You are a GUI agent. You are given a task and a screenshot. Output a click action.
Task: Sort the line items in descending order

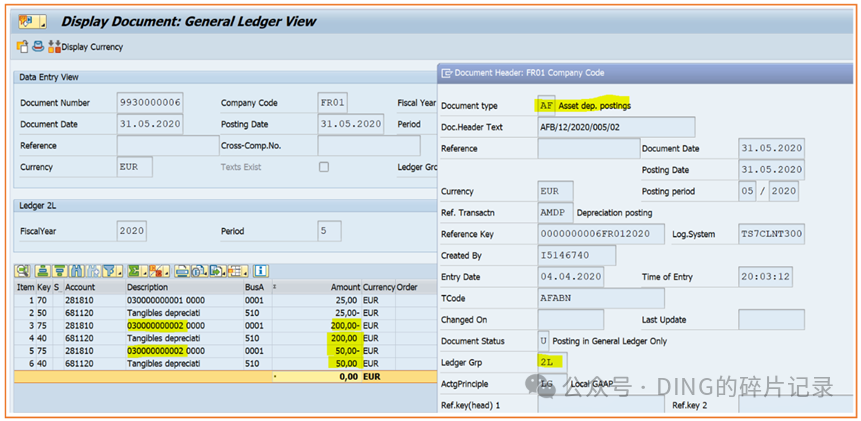(59, 271)
